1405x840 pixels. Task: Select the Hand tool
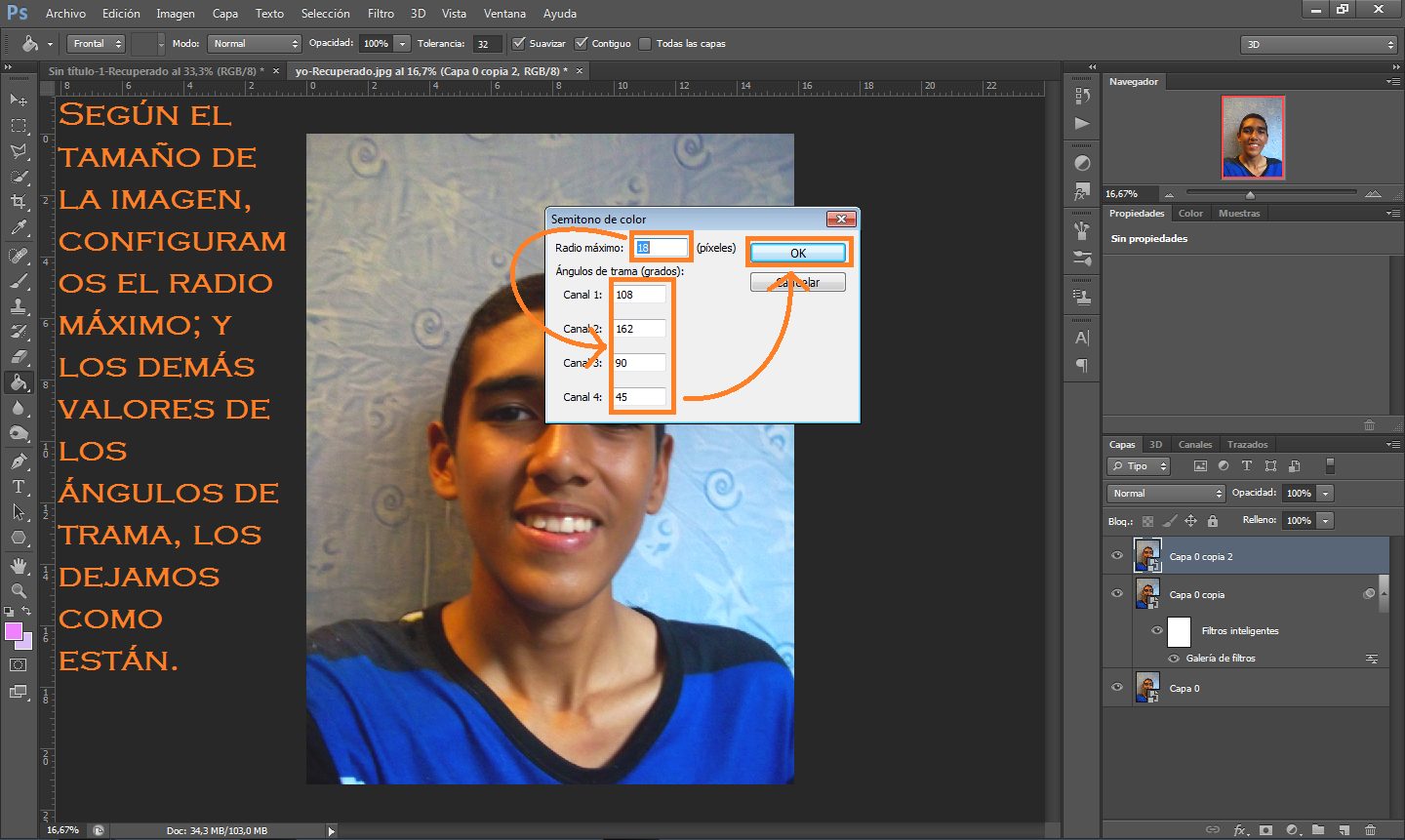[x=19, y=565]
